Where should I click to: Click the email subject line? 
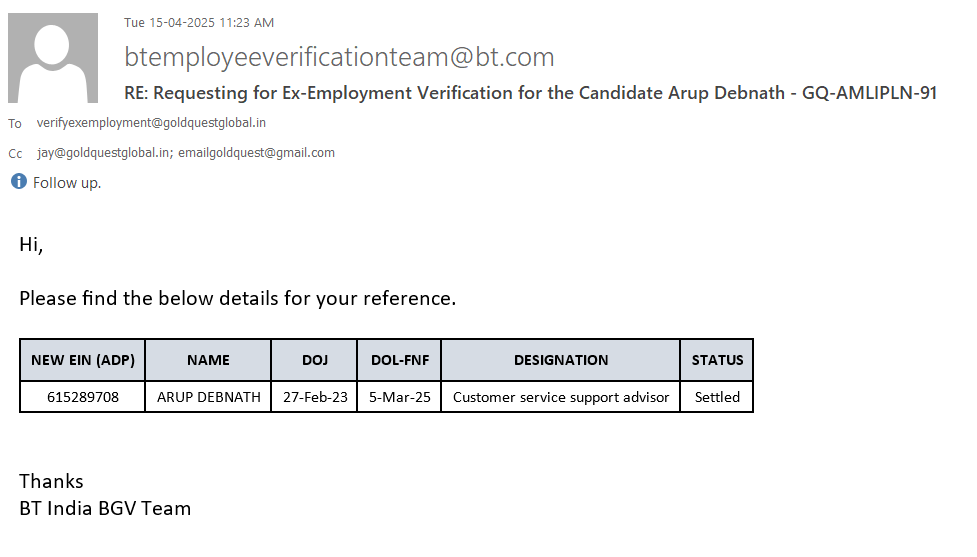(x=530, y=93)
